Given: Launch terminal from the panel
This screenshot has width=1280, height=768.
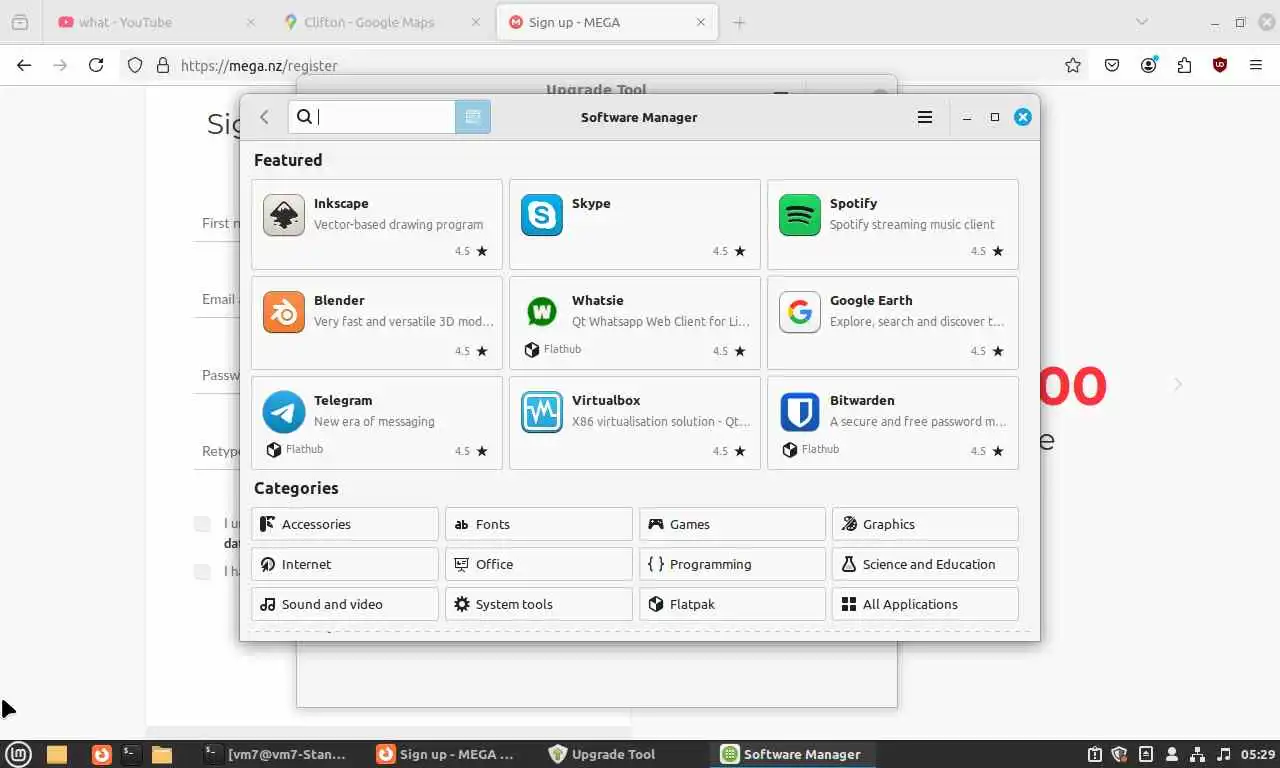Looking at the screenshot, I should (x=131, y=754).
